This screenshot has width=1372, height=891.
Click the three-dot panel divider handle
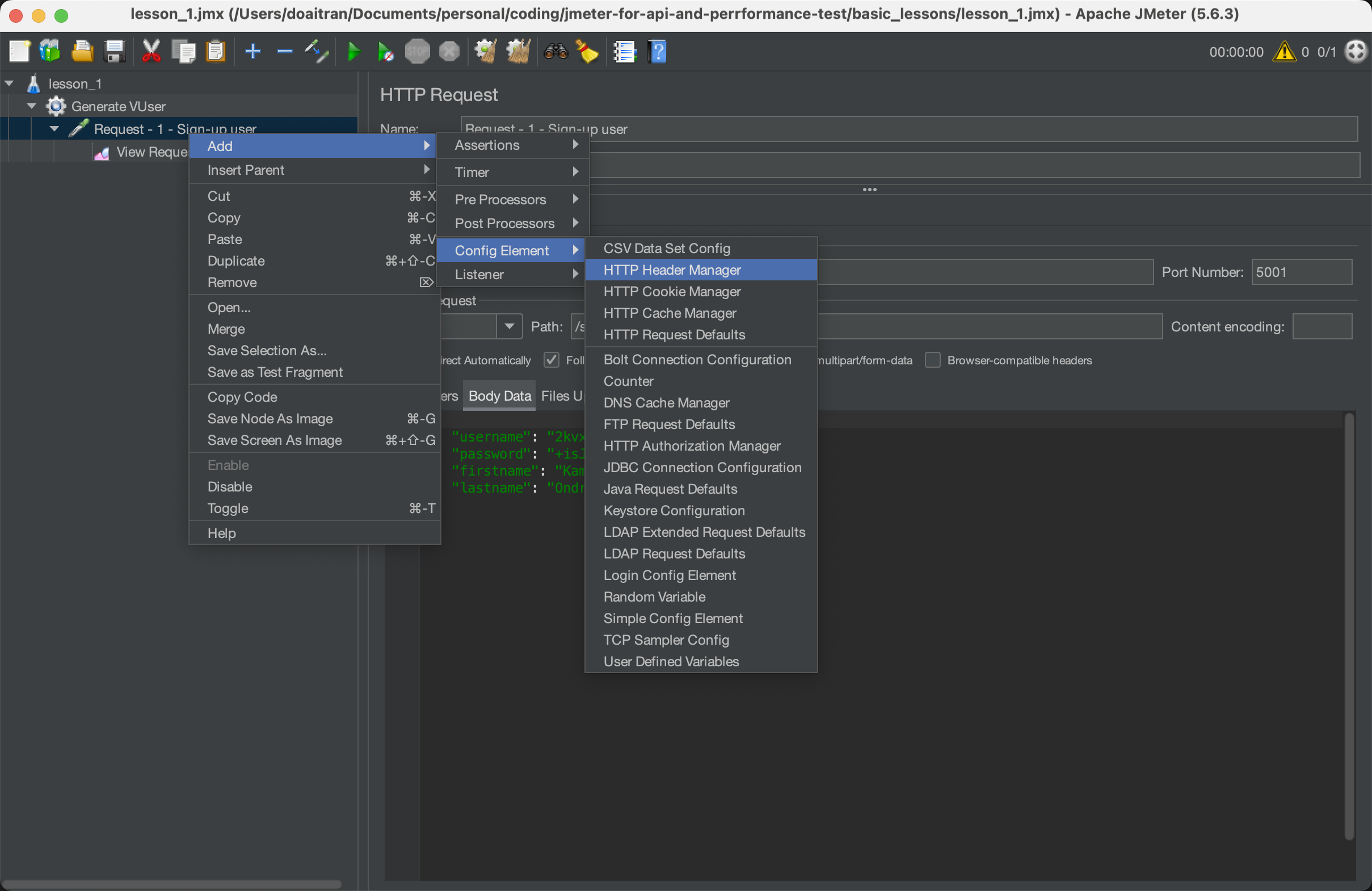point(869,189)
